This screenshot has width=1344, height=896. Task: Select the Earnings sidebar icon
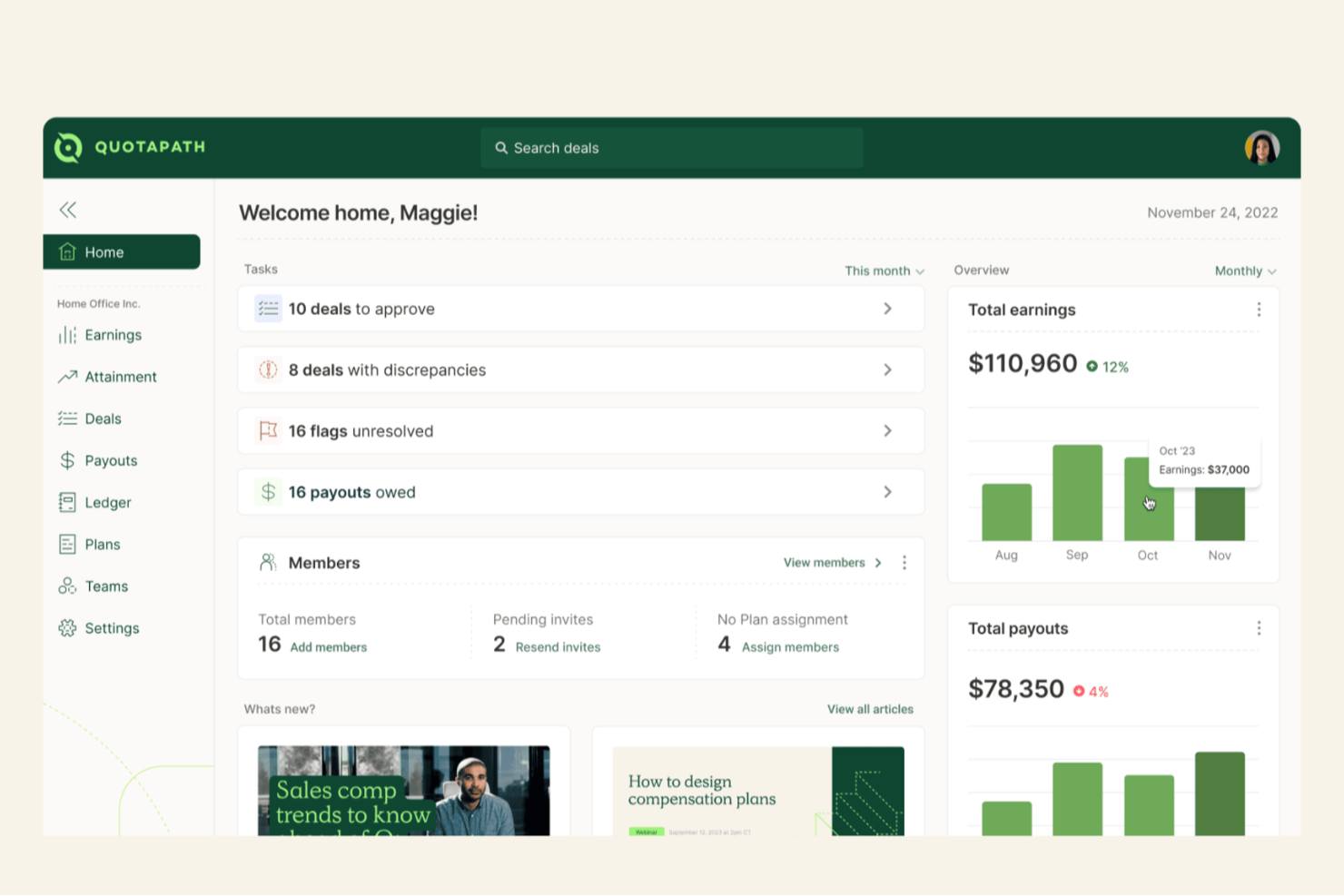point(66,335)
